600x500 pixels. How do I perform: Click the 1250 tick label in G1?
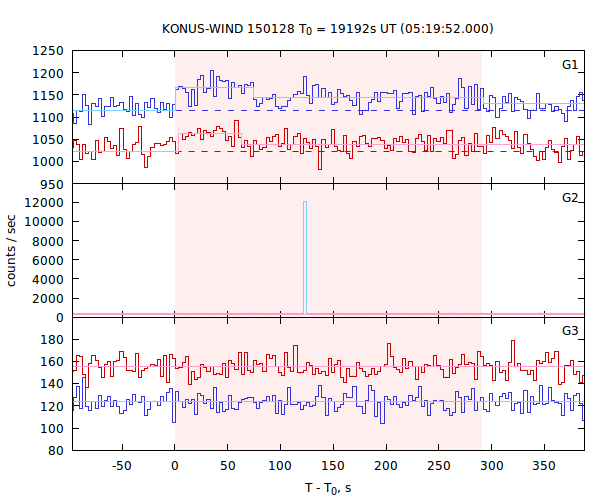point(48,51)
